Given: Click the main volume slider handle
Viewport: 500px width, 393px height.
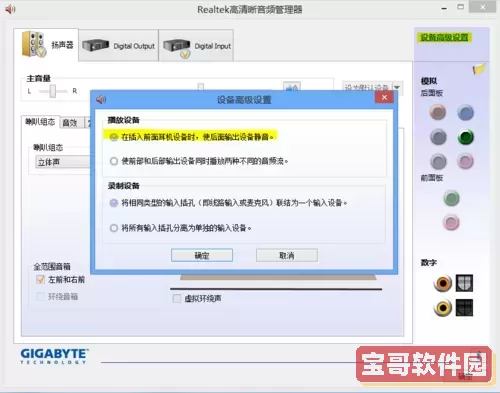Looking at the screenshot, I should coord(201,87).
